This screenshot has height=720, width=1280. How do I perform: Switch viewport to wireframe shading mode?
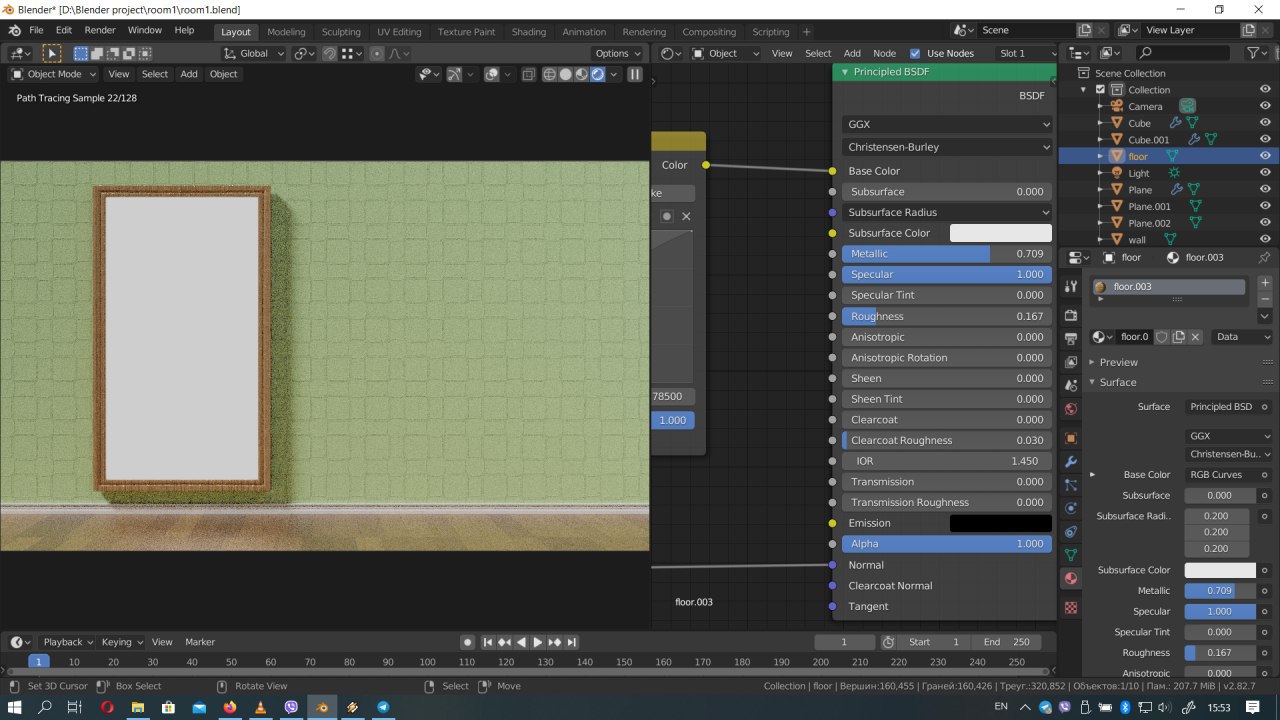[549, 74]
